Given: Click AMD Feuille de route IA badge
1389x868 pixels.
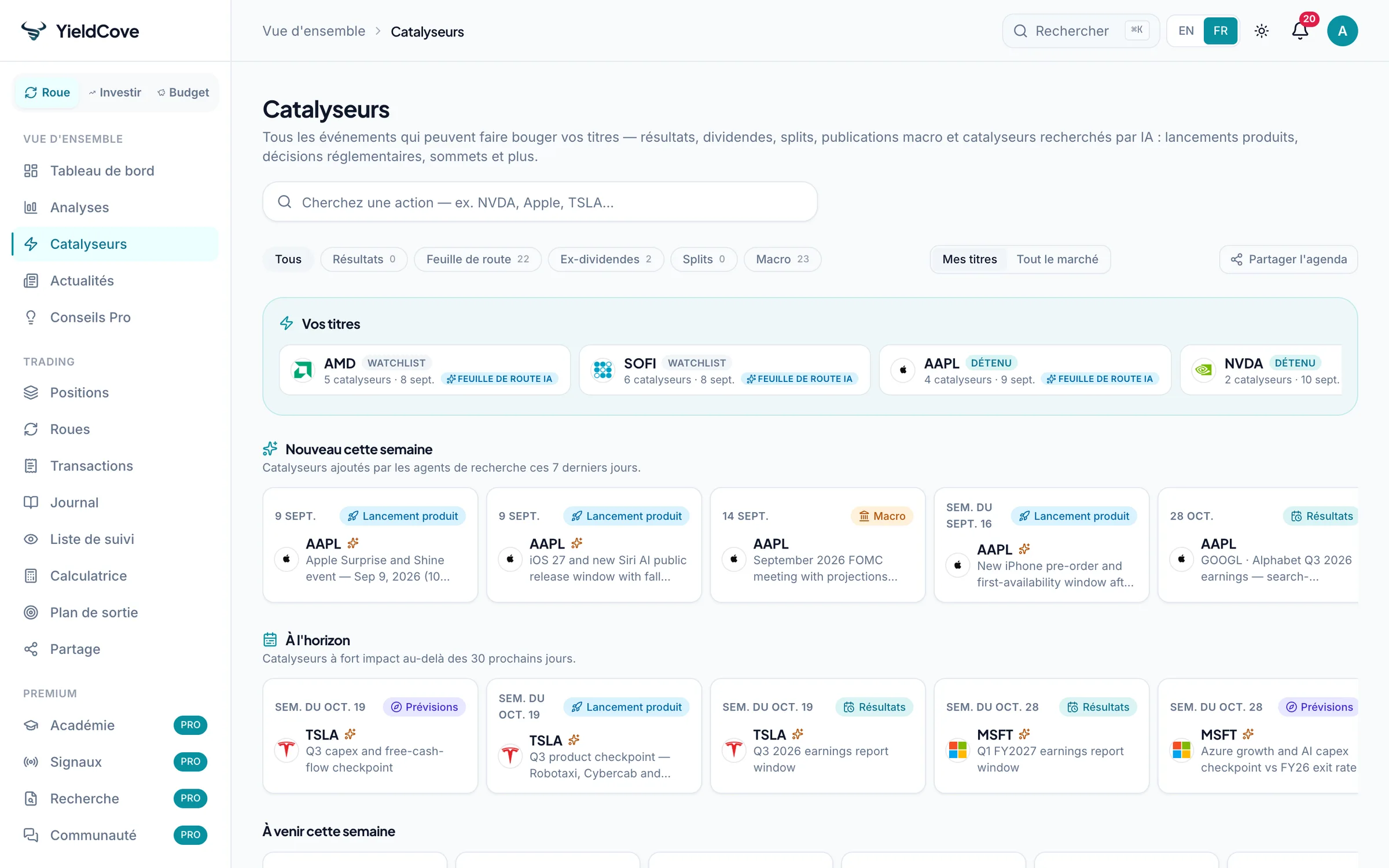Looking at the screenshot, I should (x=500, y=379).
